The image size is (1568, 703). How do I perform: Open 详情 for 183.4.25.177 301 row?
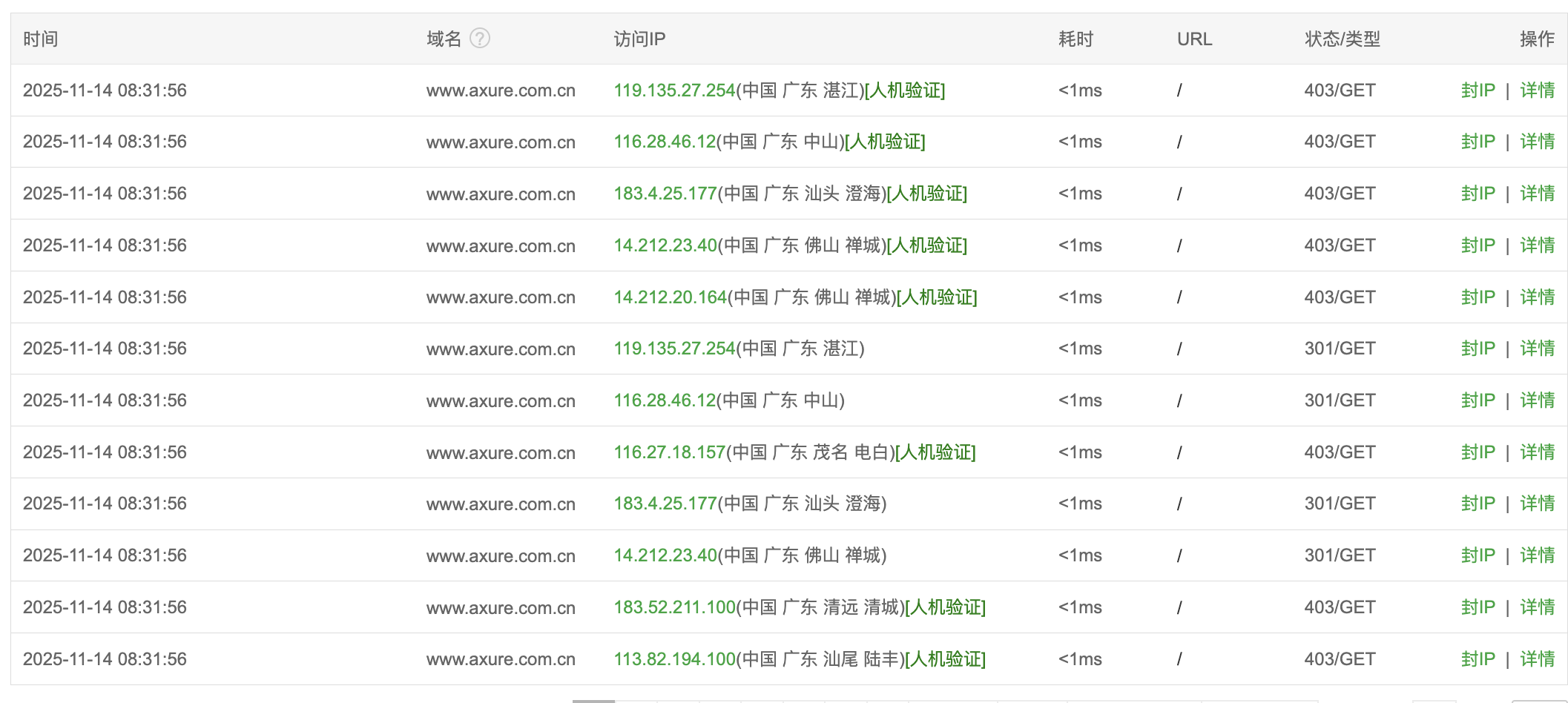pyautogui.click(x=1537, y=504)
